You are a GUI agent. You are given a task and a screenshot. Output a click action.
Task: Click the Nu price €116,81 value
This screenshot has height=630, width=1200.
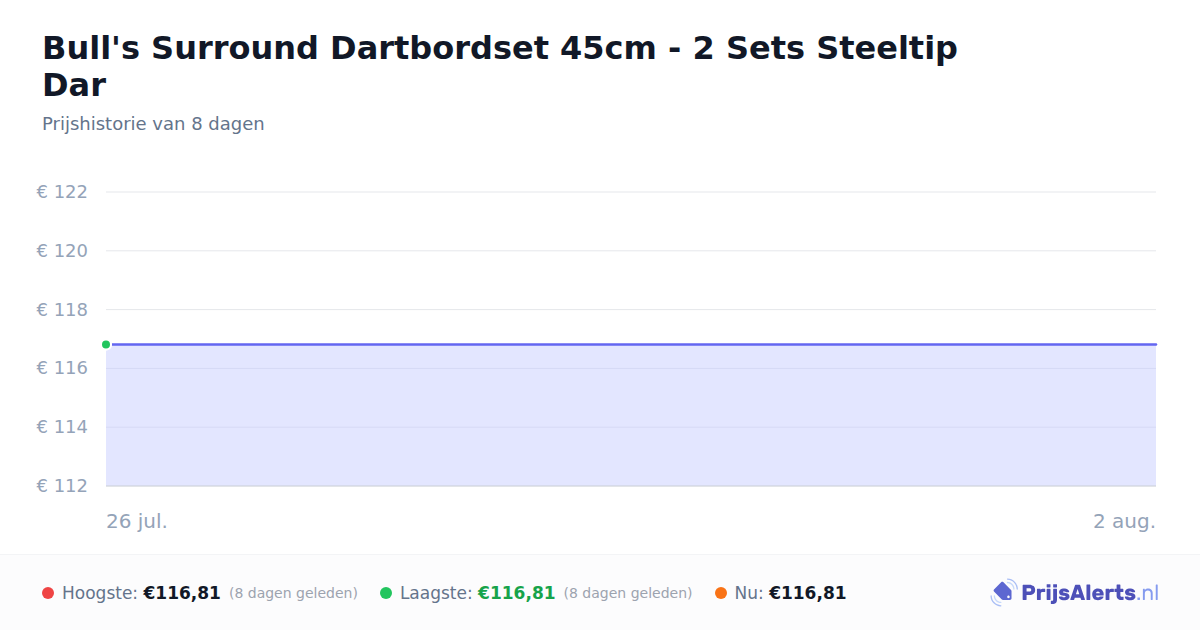(807, 593)
